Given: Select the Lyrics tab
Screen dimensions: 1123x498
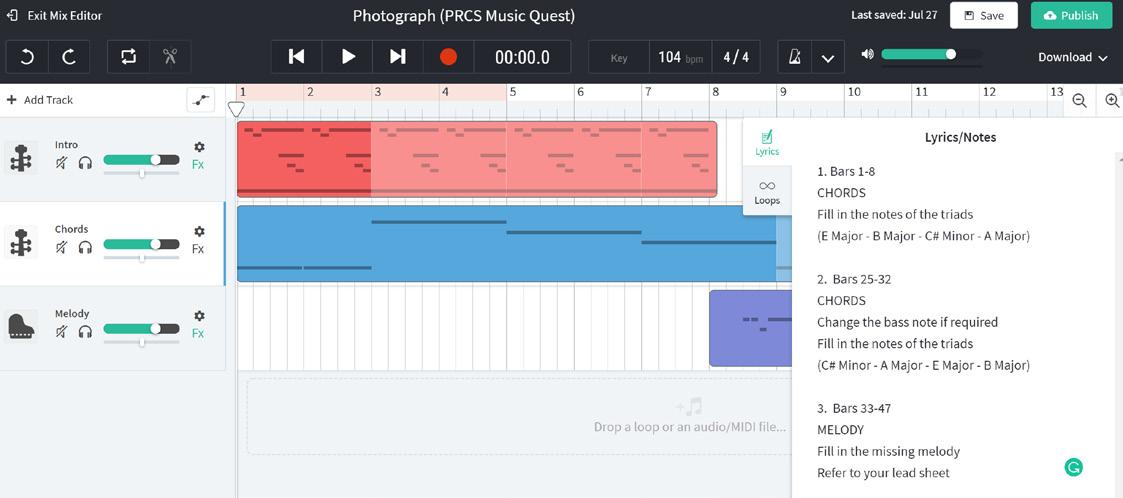Looking at the screenshot, I should tap(767, 142).
